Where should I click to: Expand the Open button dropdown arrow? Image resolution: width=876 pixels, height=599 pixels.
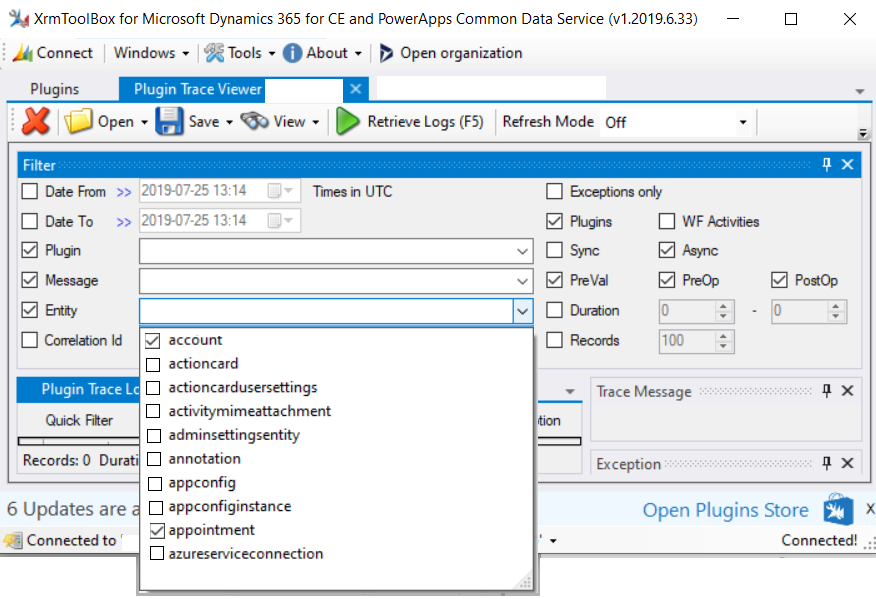(x=144, y=122)
